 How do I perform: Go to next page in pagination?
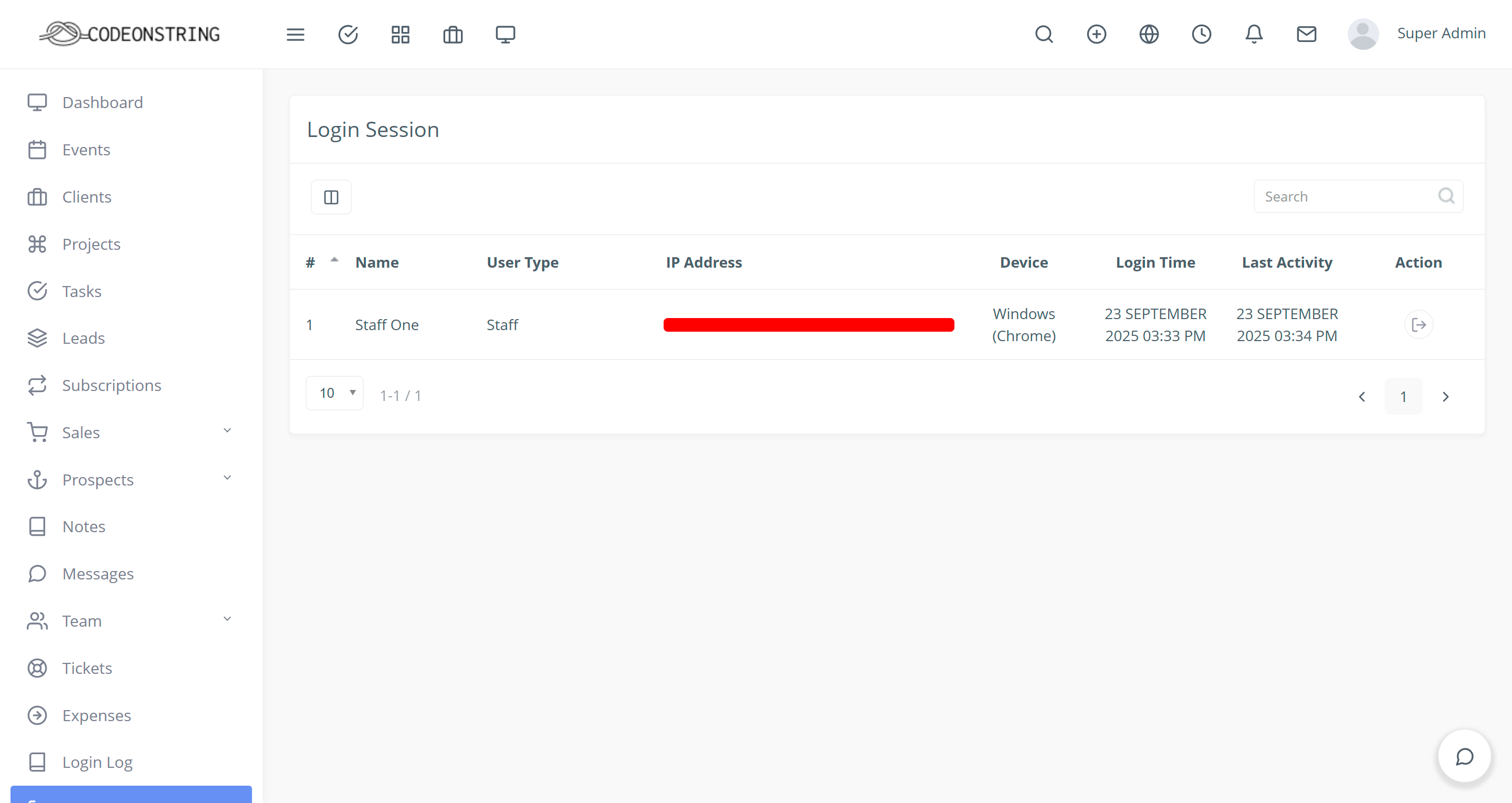(x=1445, y=397)
